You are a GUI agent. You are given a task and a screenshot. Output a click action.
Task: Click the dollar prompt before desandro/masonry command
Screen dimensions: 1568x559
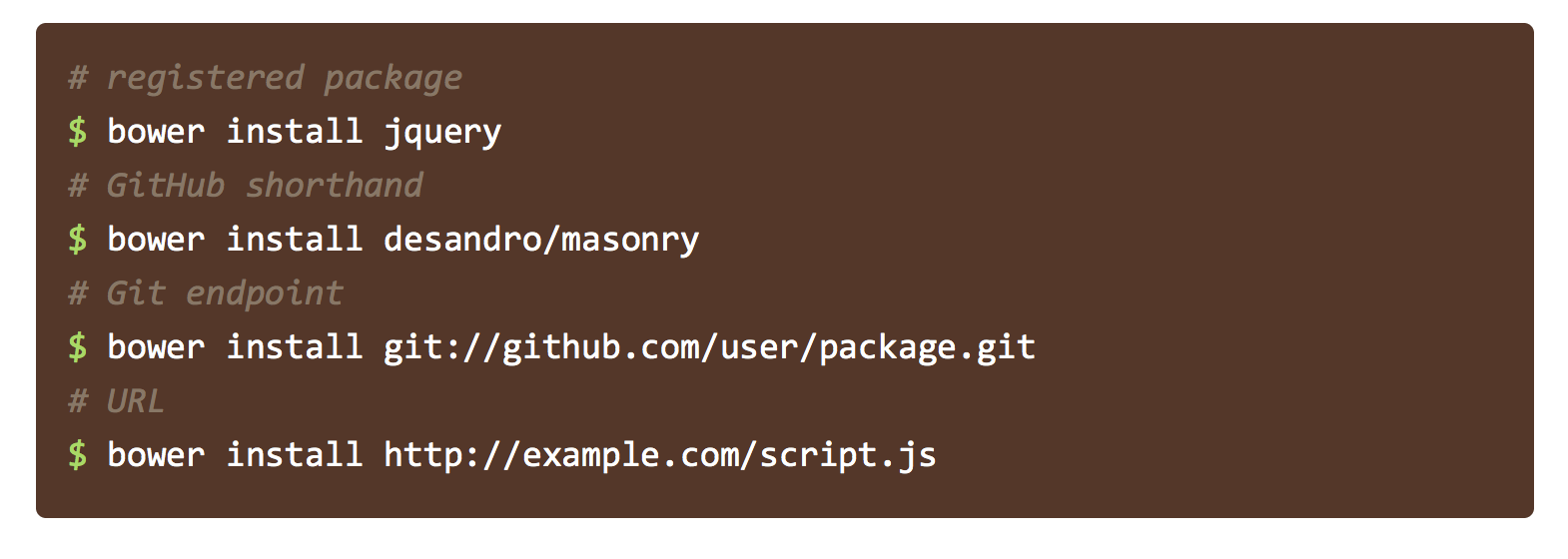pos(78,239)
